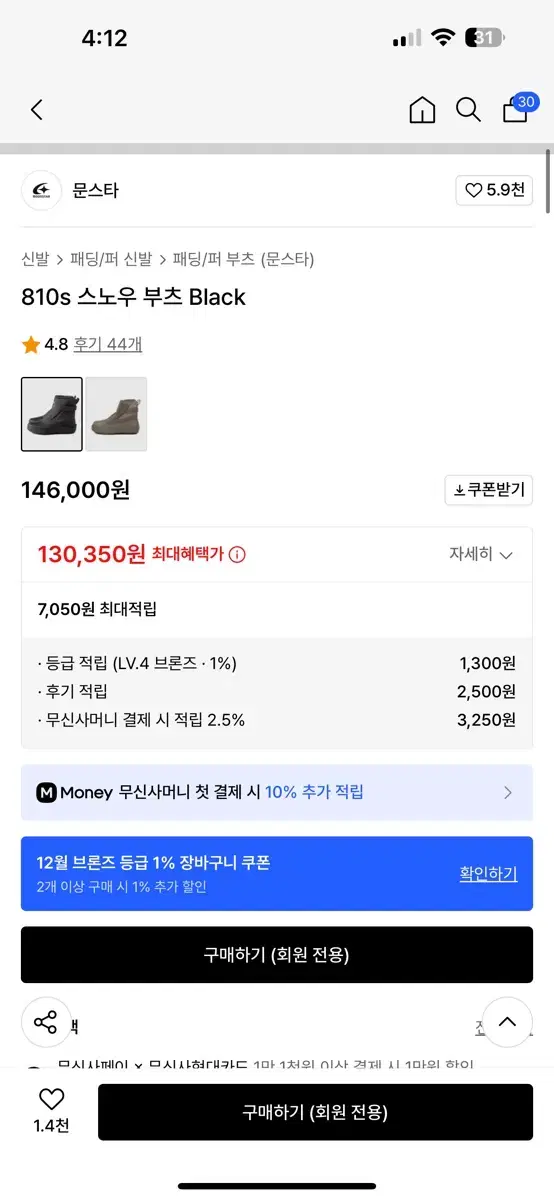
Task: Select the beige boot color thumbnail
Action: tap(116, 414)
